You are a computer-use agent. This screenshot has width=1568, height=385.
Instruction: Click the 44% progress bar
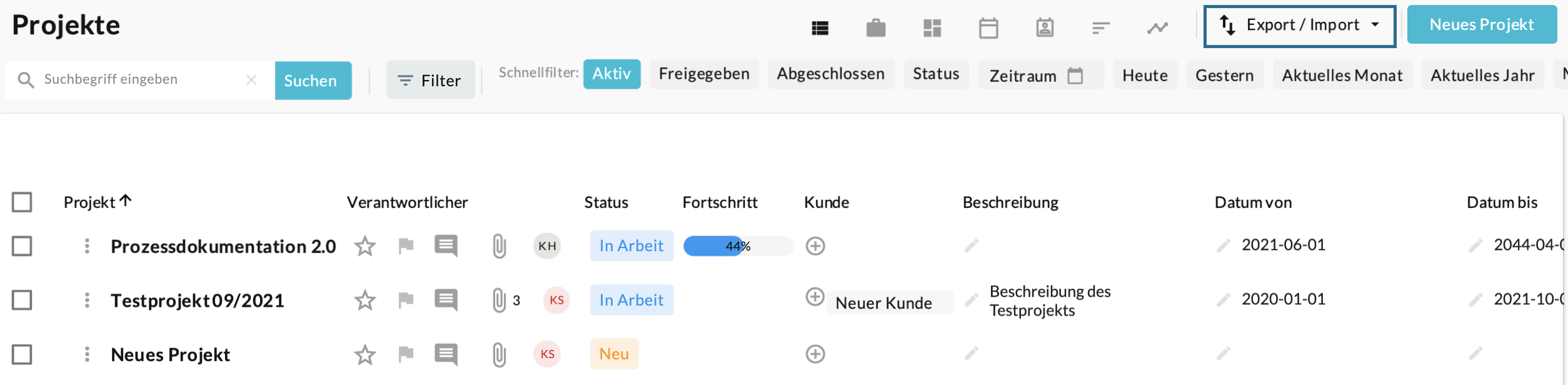(x=738, y=246)
